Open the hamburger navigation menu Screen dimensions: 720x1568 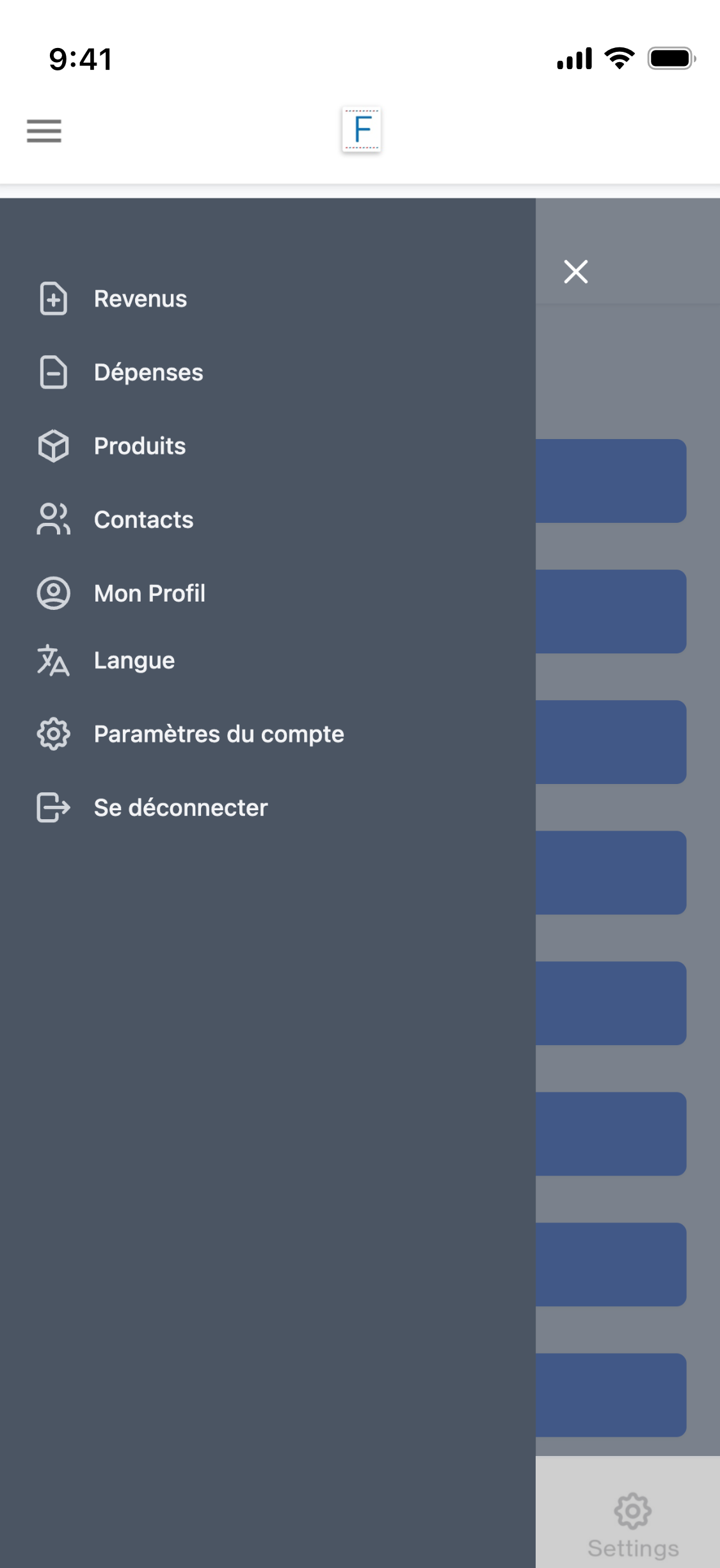click(44, 130)
